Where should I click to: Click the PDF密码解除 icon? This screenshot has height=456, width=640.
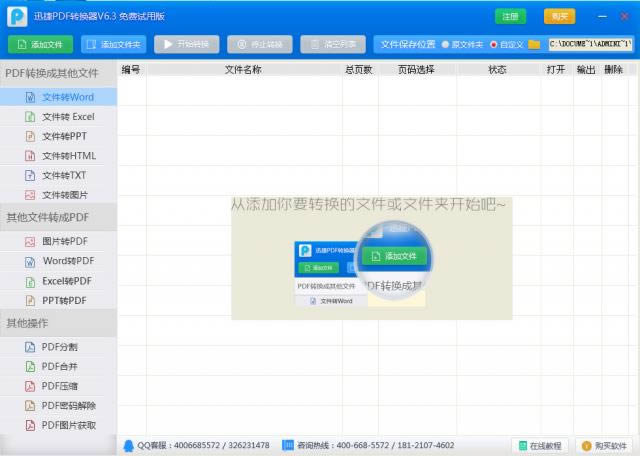click(x=30, y=406)
